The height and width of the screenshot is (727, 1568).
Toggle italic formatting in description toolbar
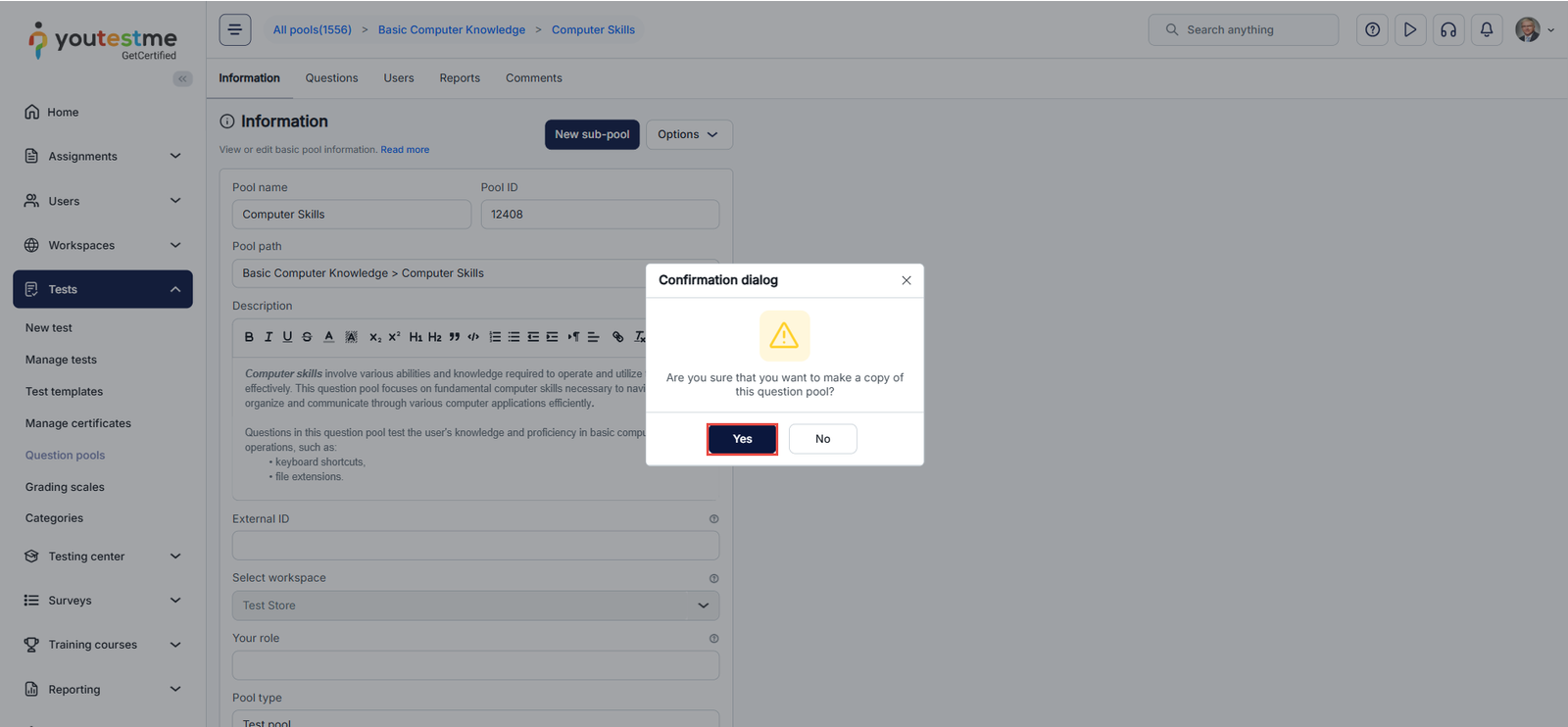click(269, 337)
